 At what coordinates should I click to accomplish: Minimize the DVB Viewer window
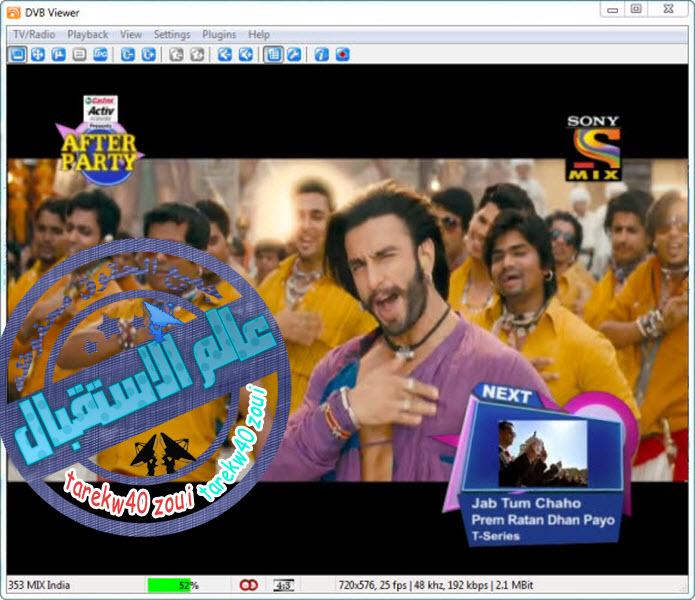click(613, 9)
